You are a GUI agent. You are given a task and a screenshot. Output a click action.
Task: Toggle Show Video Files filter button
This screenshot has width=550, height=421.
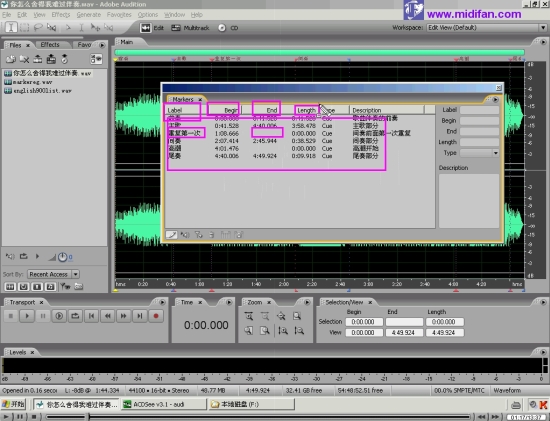pos(37,287)
